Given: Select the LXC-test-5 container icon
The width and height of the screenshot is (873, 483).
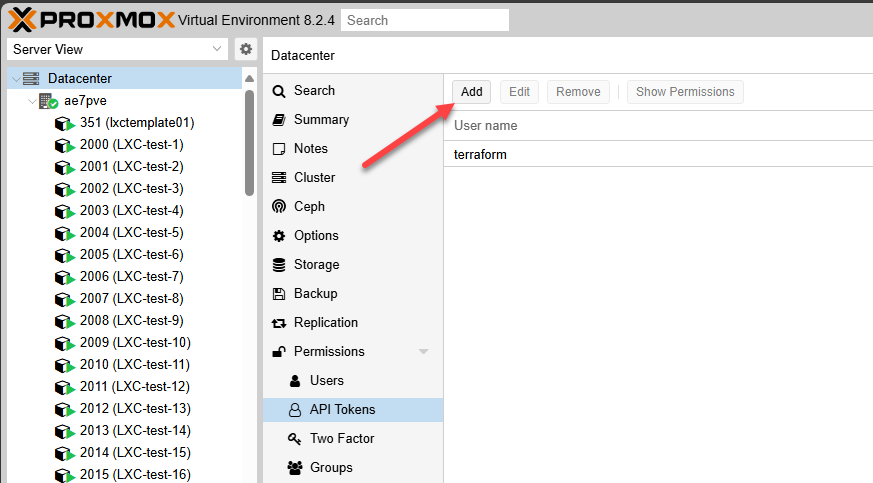Looking at the screenshot, I should click(x=64, y=233).
